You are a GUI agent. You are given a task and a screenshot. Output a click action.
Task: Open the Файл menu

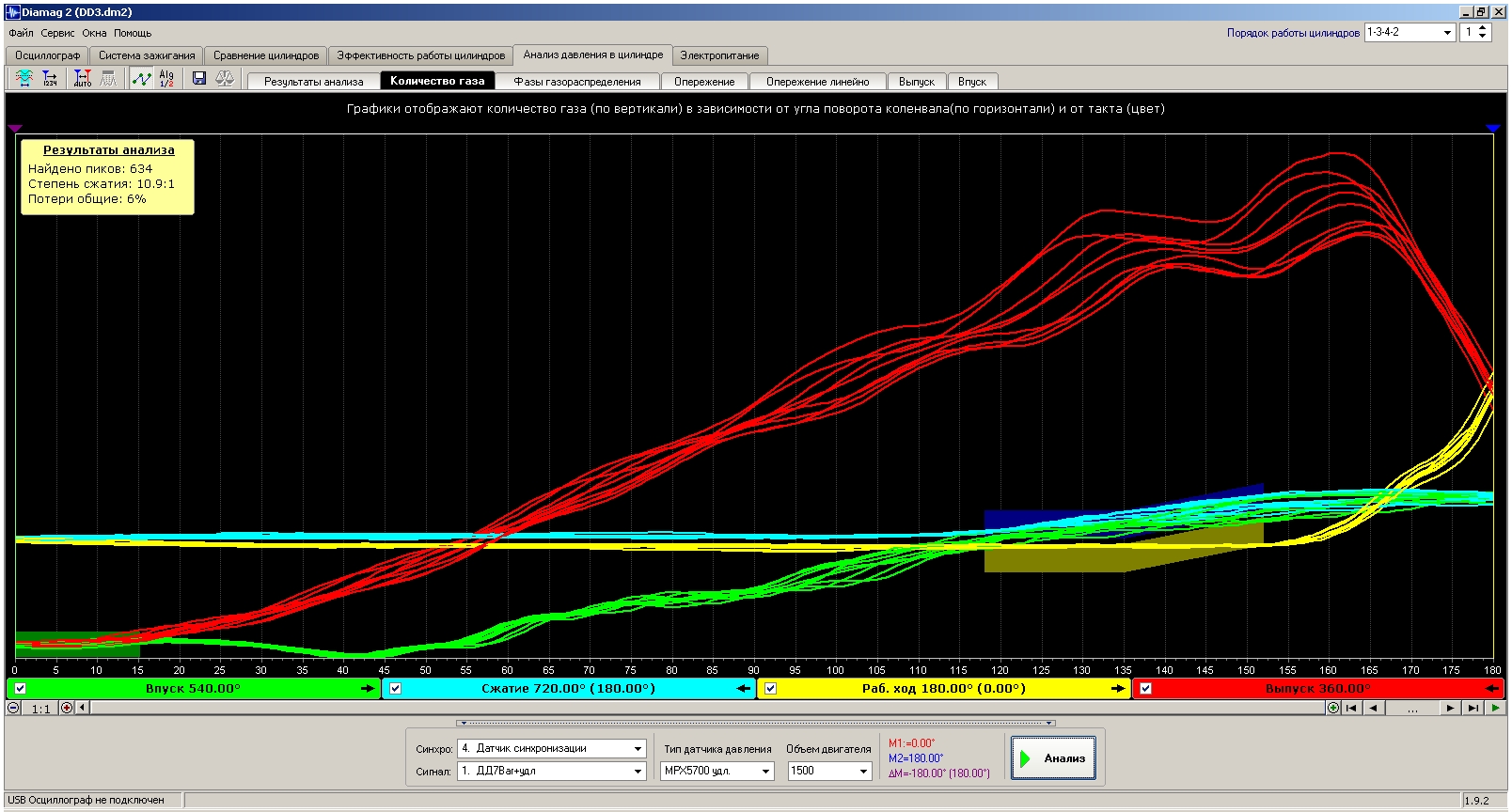(x=21, y=33)
